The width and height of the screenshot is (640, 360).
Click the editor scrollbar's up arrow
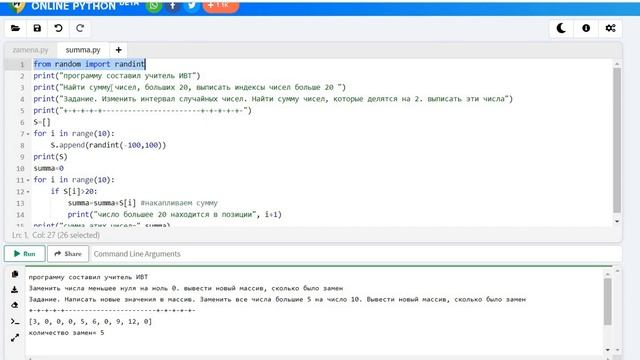coord(617,64)
